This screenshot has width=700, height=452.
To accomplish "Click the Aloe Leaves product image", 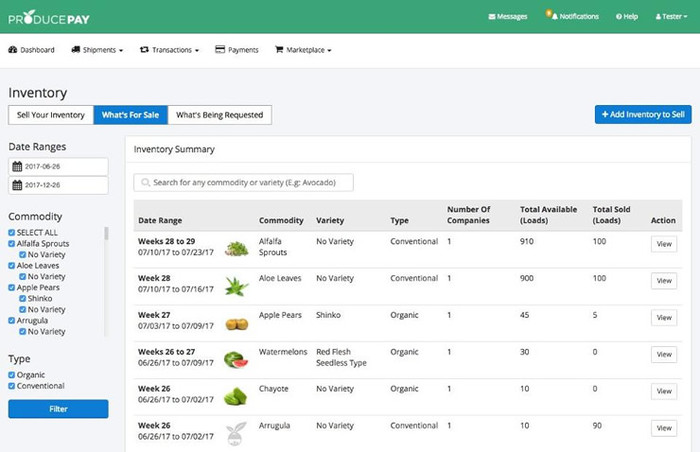I will pos(236,287).
